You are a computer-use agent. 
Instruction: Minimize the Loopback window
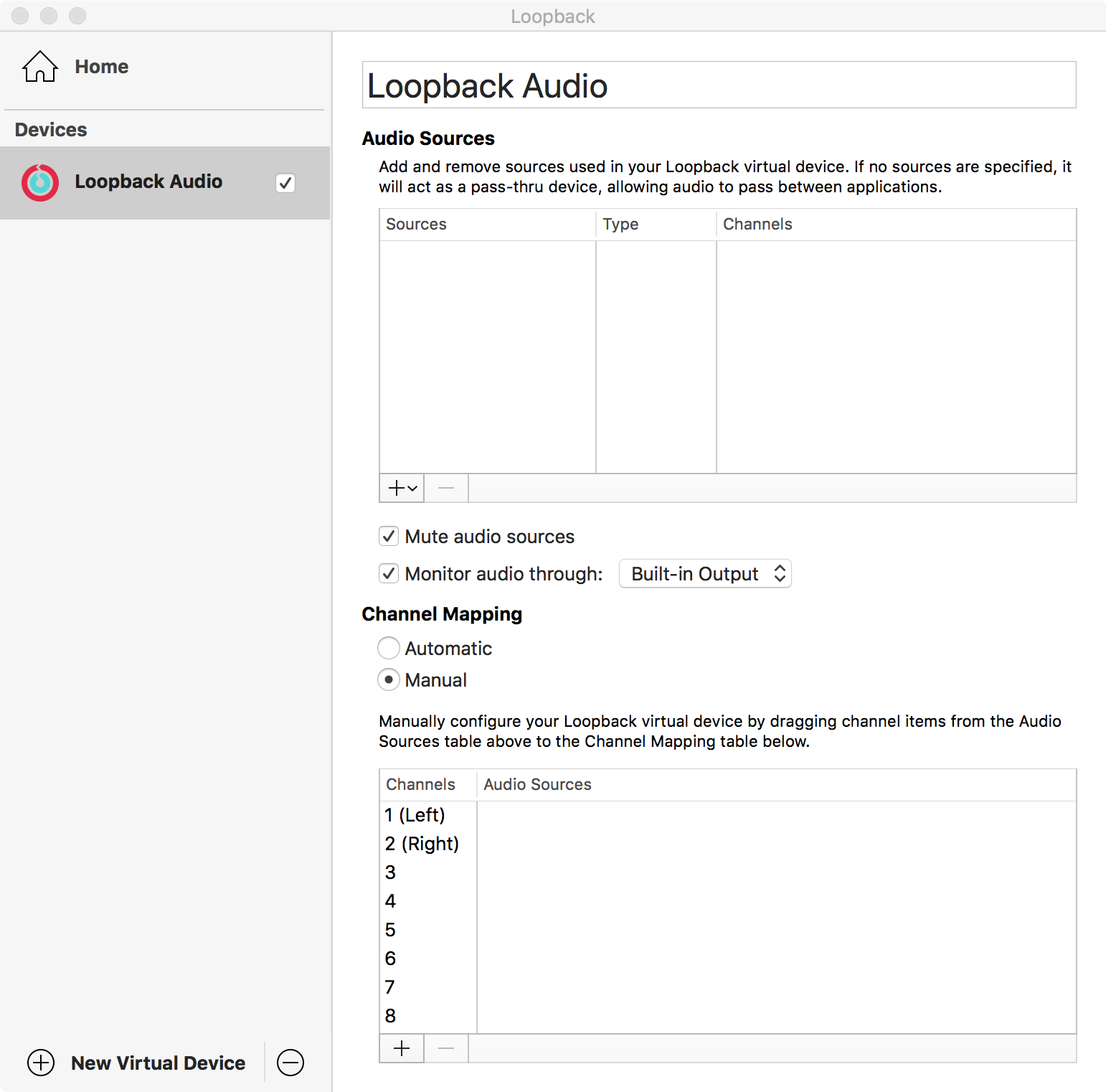pyautogui.click(x=49, y=16)
